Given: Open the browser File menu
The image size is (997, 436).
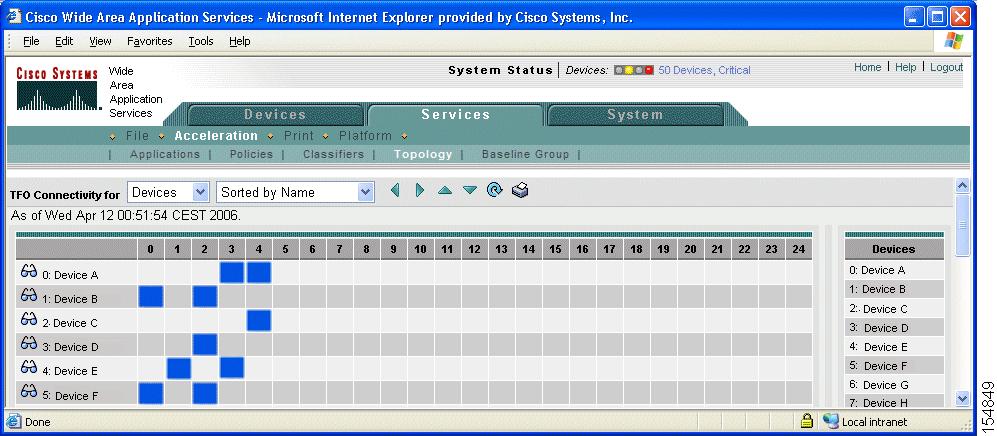Looking at the screenshot, I should click(31, 41).
